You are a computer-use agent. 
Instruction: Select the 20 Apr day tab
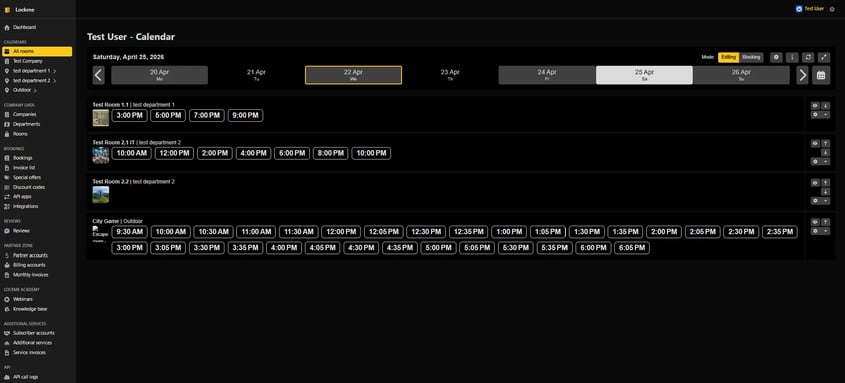(160, 75)
